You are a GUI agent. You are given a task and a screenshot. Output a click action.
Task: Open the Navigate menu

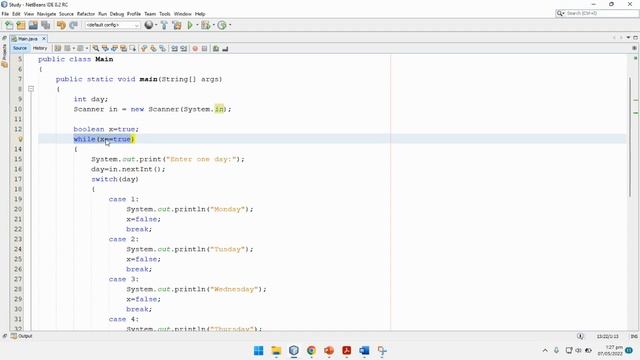point(46,14)
